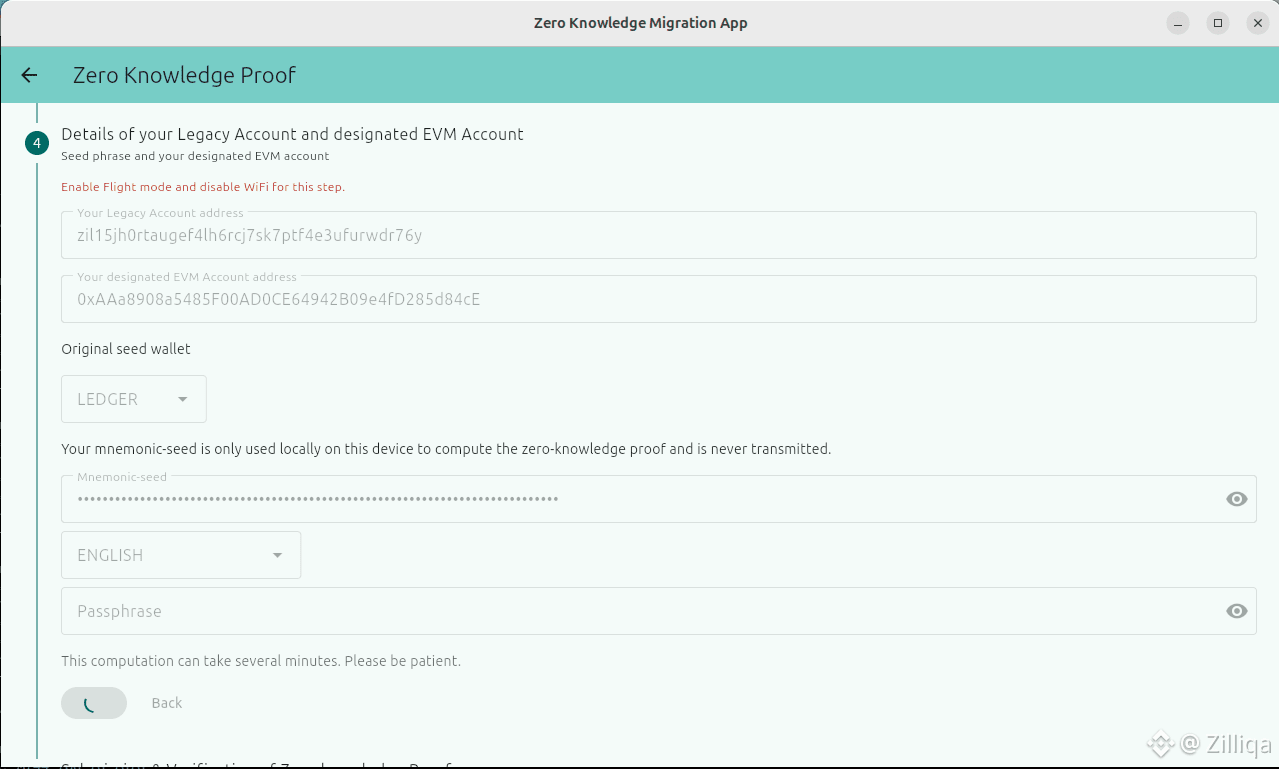
Task: Click the LEDGER dropdown arrow
Action: tap(183, 400)
